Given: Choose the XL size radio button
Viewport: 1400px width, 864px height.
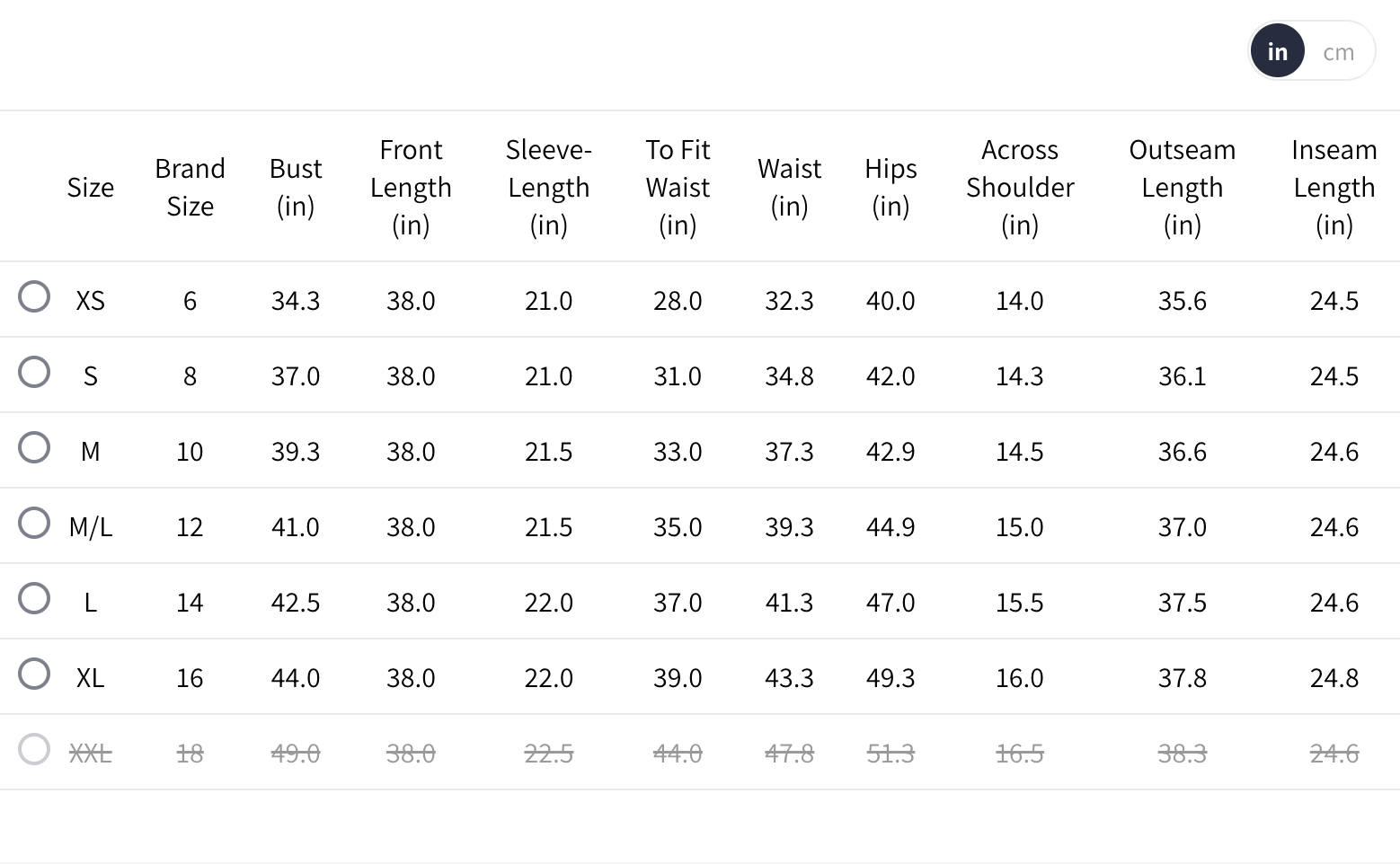Looking at the screenshot, I should pos(34,674).
